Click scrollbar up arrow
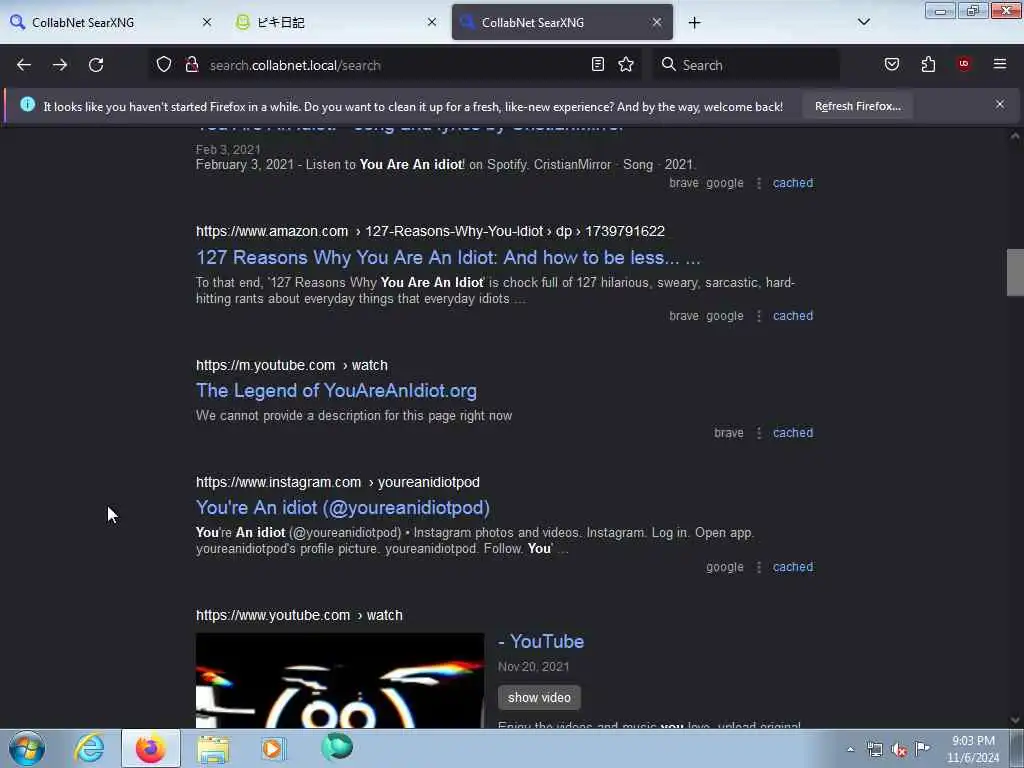1024x768 pixels. click(x=1015, y=136)
